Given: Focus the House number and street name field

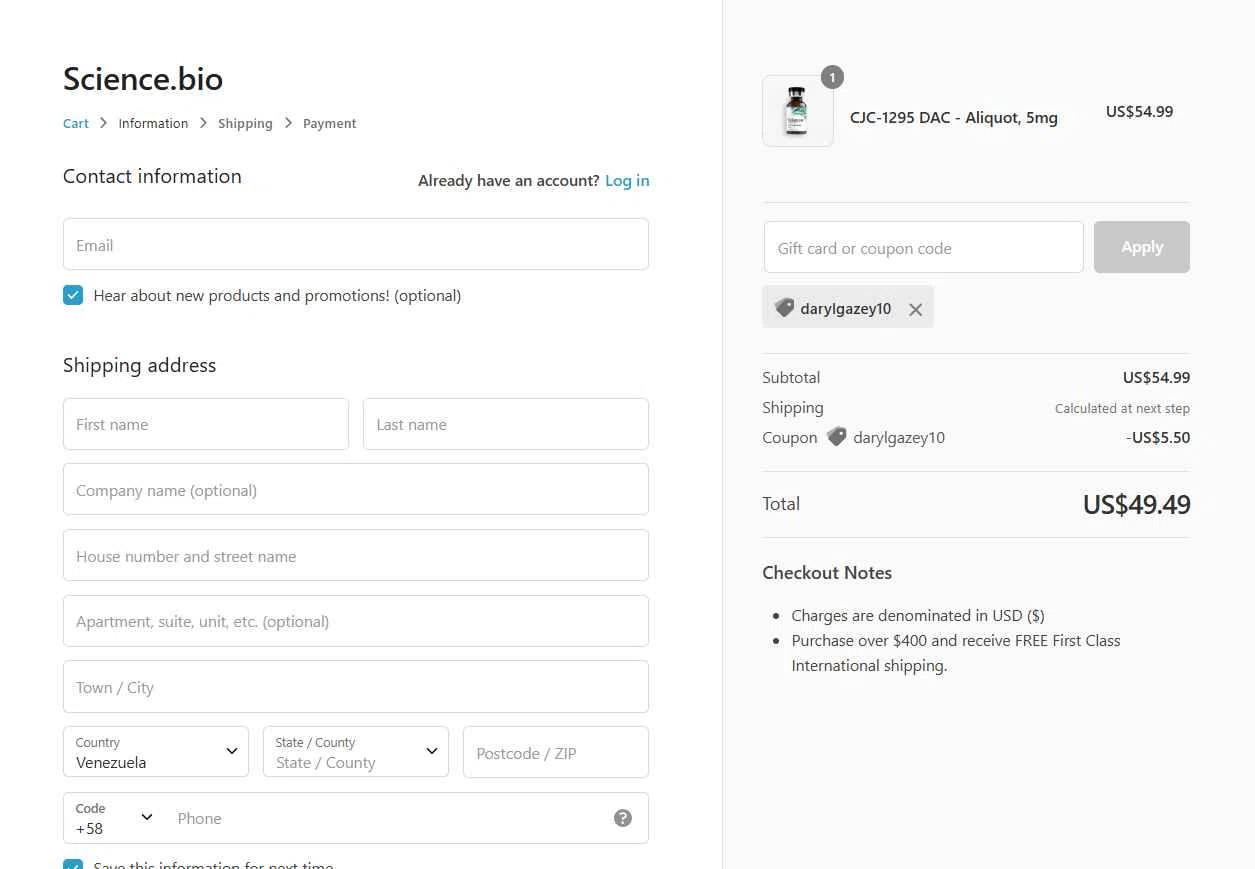Looking at the screenshot, I should (x=356, y=555).
